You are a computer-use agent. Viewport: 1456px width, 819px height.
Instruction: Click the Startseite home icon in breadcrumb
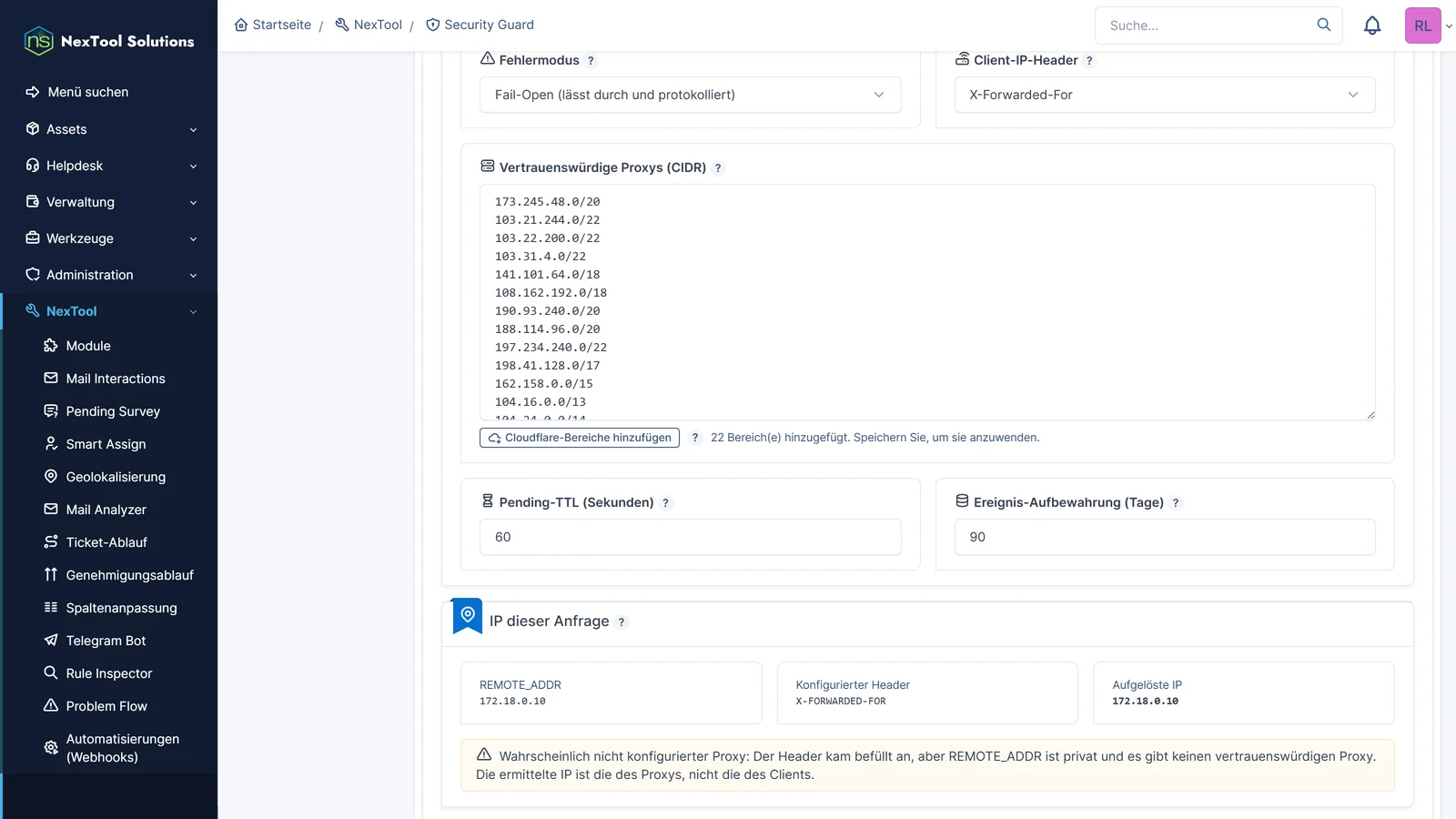[x=241, y=25]
